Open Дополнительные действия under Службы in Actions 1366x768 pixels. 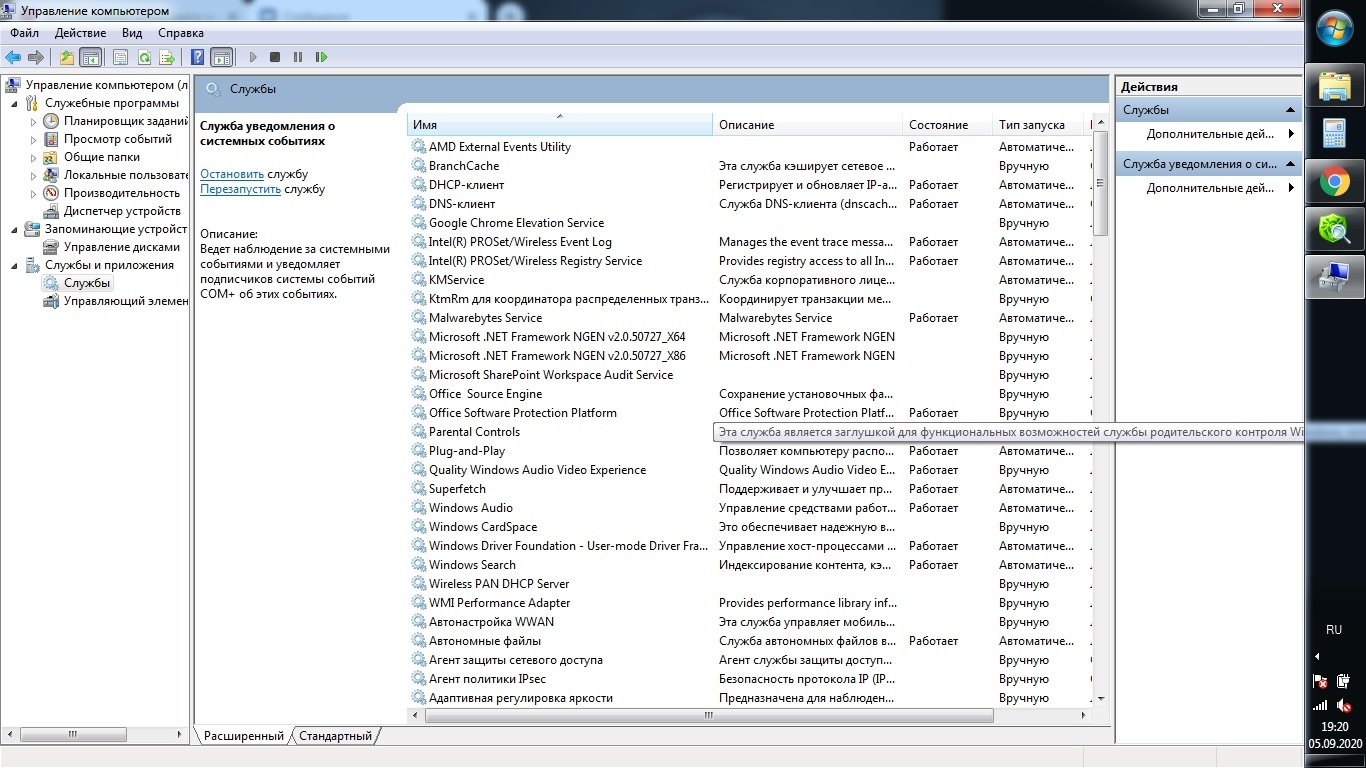point(1210,134)
